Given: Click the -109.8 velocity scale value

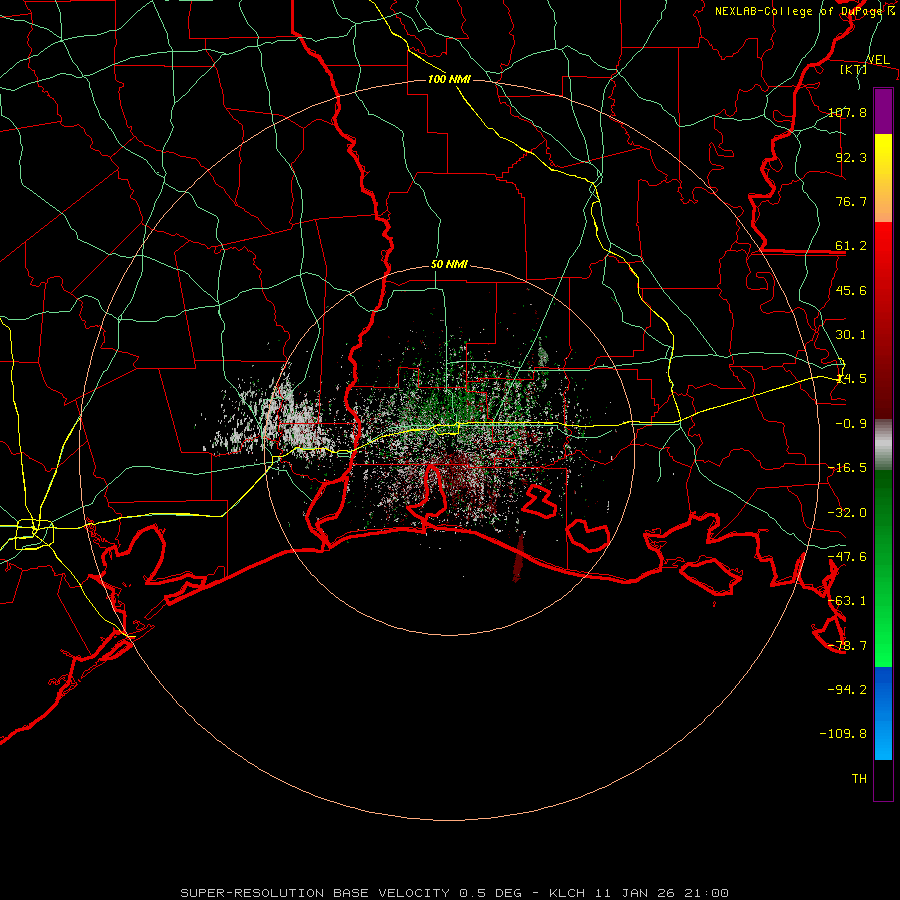Looking at the screenshot, I should tap(844, 734).
